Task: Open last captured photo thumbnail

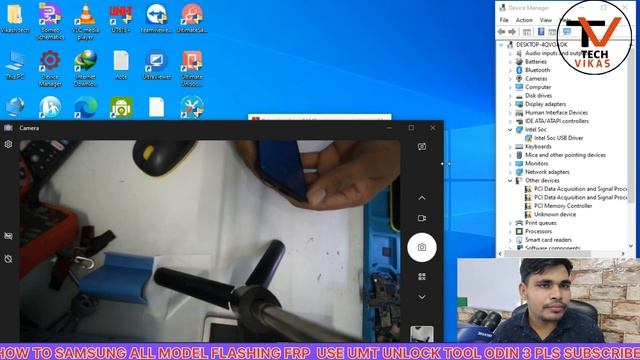Action: click(x=422, y=334)
